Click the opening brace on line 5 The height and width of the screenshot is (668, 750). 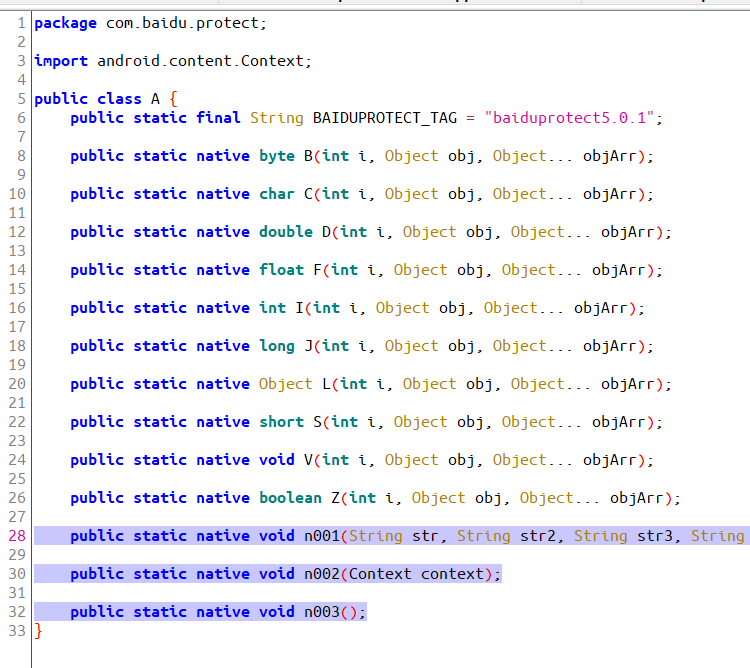tap(173, 99)
